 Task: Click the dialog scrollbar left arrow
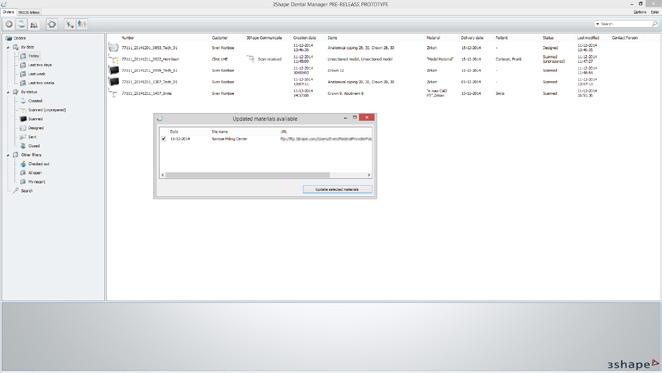tap(163, 175)
